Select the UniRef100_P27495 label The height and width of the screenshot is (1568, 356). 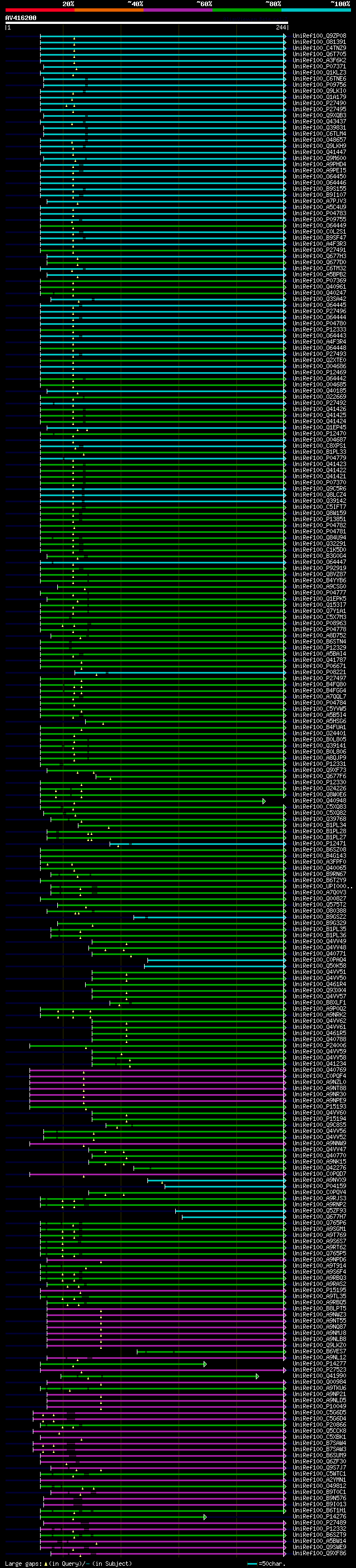pos(319,110)
